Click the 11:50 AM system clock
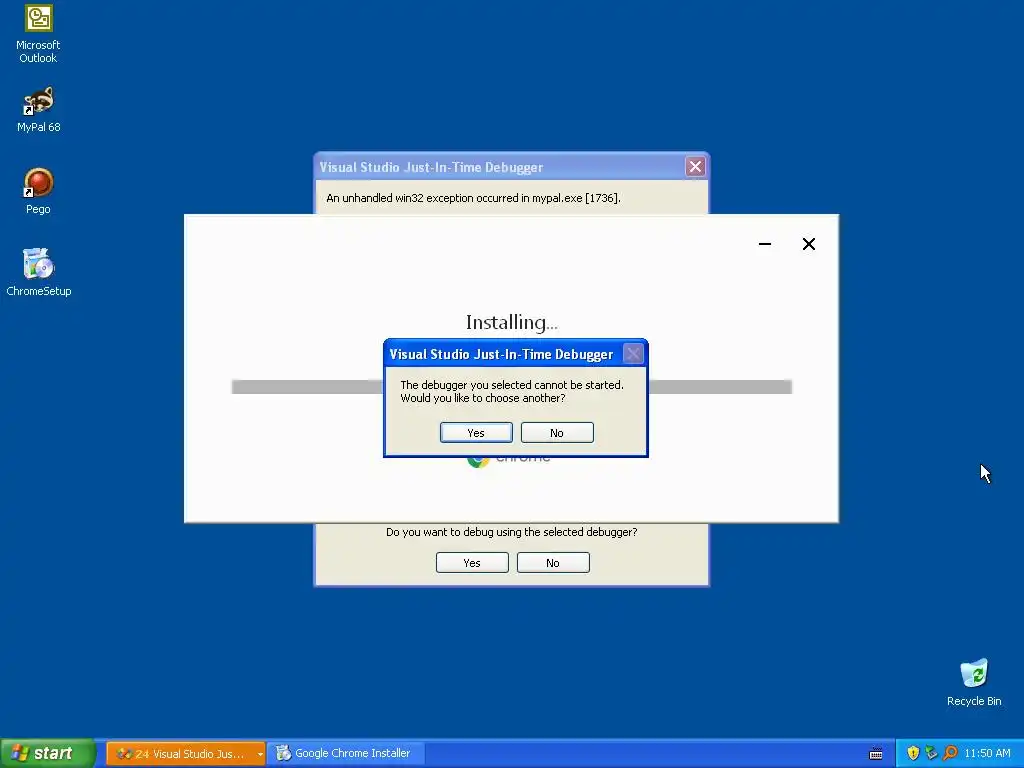1024x768 pixels. click(x=987, y=753)
